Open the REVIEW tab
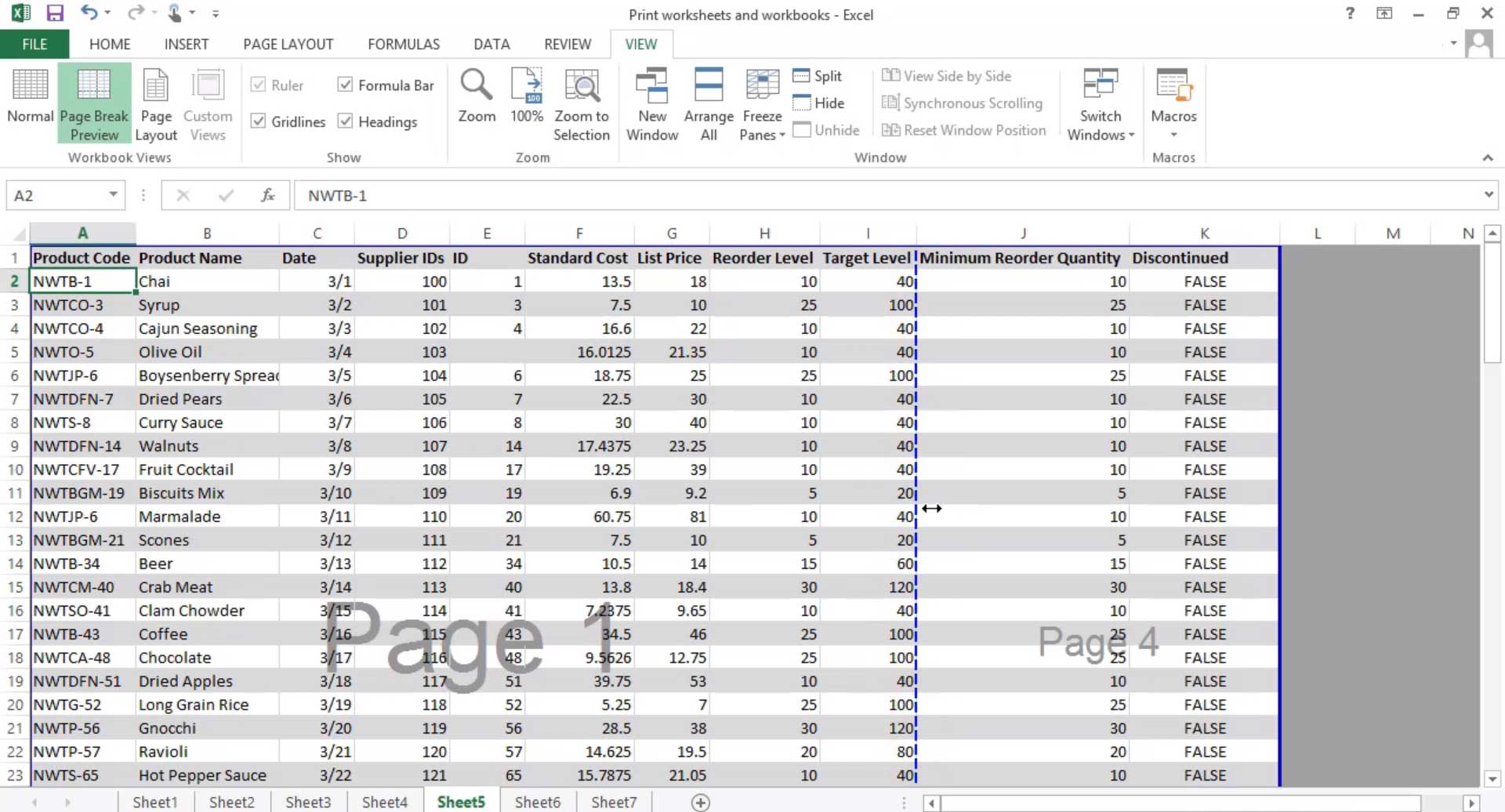 568,44
